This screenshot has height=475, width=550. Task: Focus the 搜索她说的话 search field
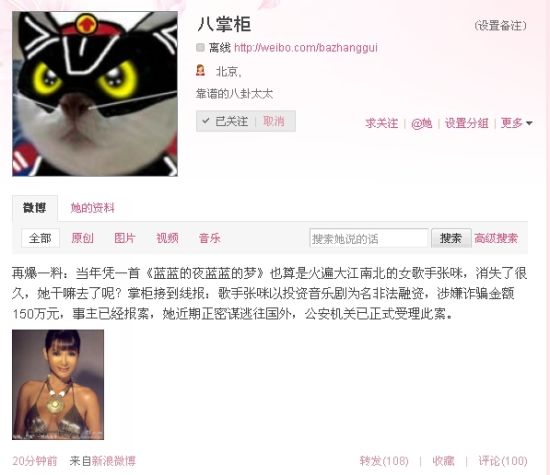369,238
